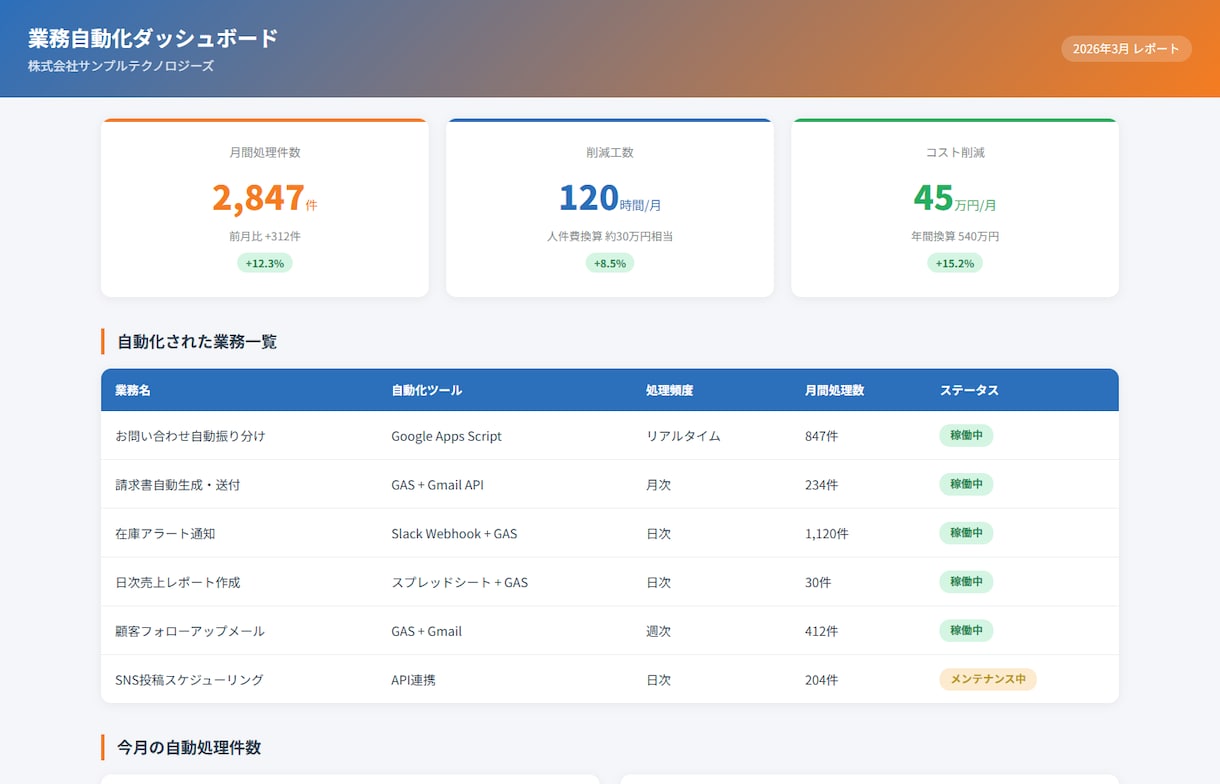Select the green 45 万円/月 value

955,198
